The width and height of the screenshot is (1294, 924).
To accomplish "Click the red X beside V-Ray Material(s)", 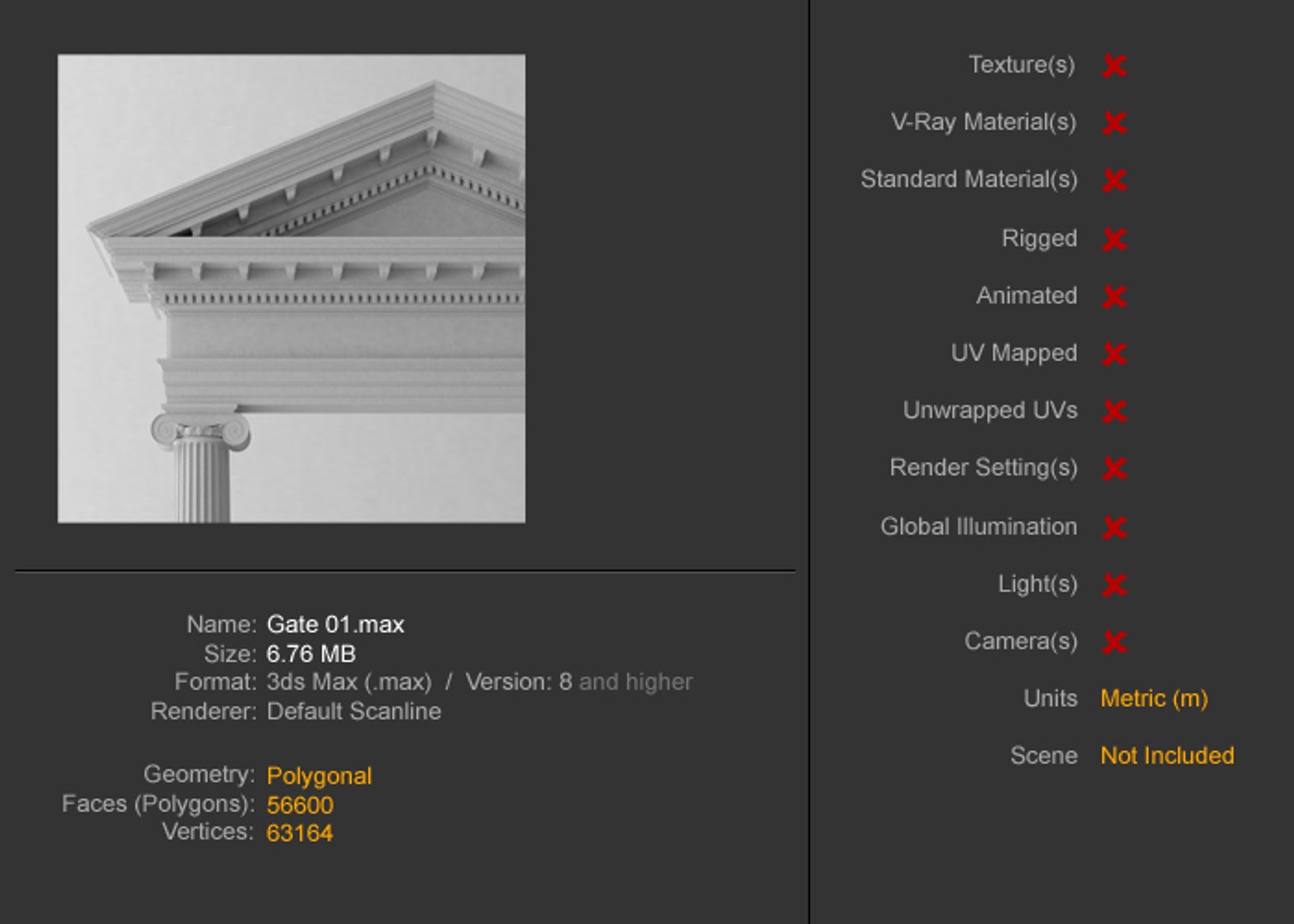I will (1114, 123).
